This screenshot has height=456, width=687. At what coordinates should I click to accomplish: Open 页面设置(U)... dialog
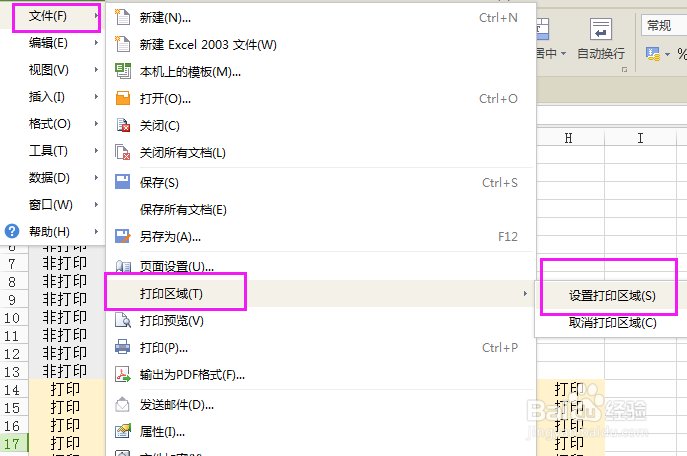click(321, 266)
